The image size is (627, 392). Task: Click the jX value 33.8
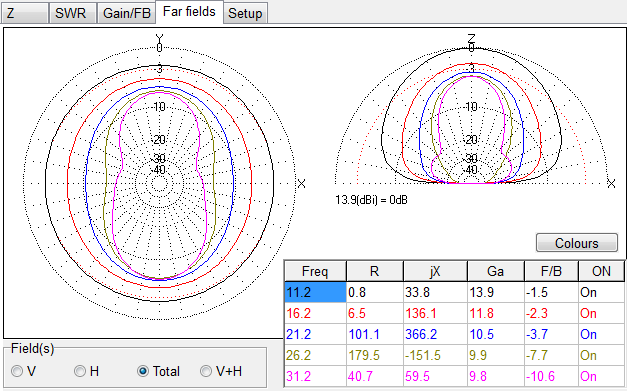pos(435,292)
